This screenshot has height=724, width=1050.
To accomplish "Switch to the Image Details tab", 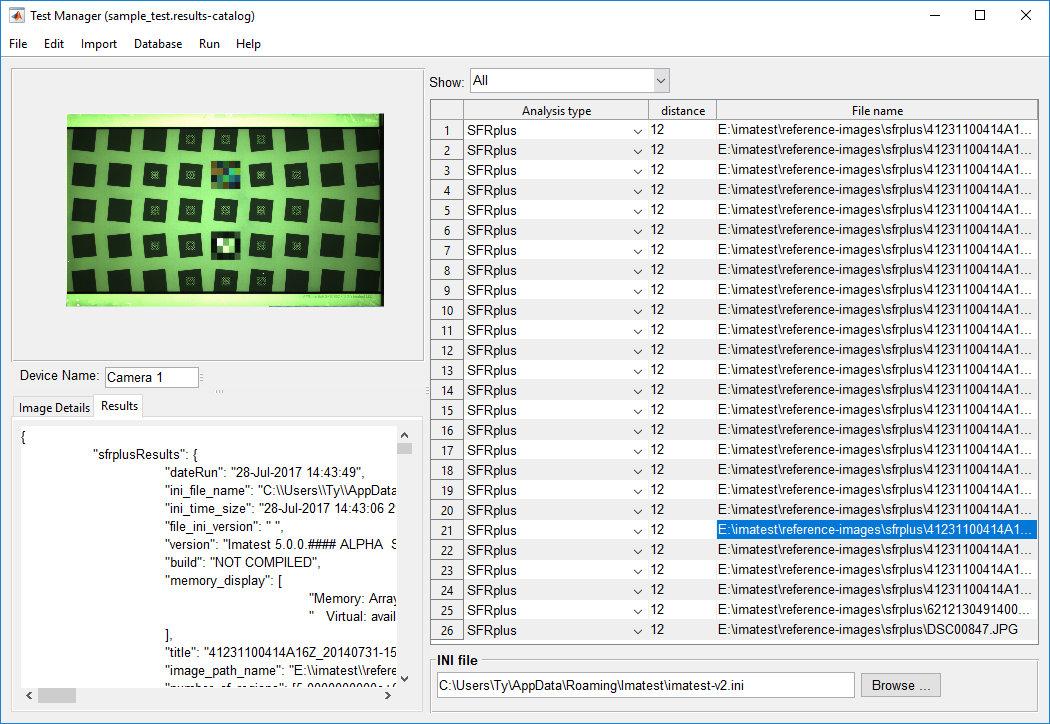I will 54,407.
